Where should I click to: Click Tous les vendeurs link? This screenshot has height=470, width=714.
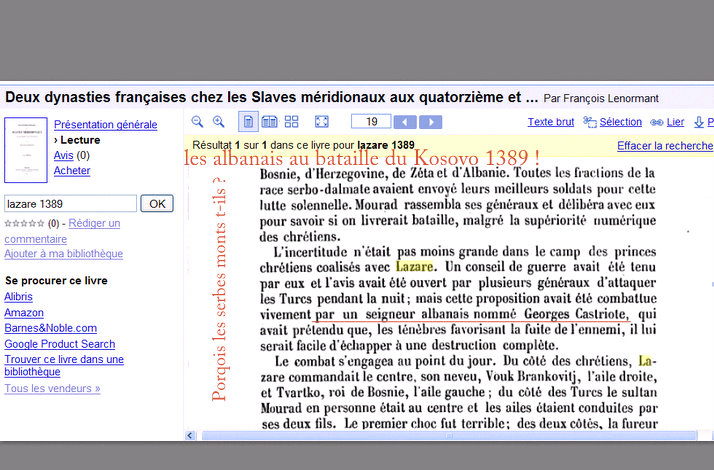pyautogui.click(x=52, y=388)
